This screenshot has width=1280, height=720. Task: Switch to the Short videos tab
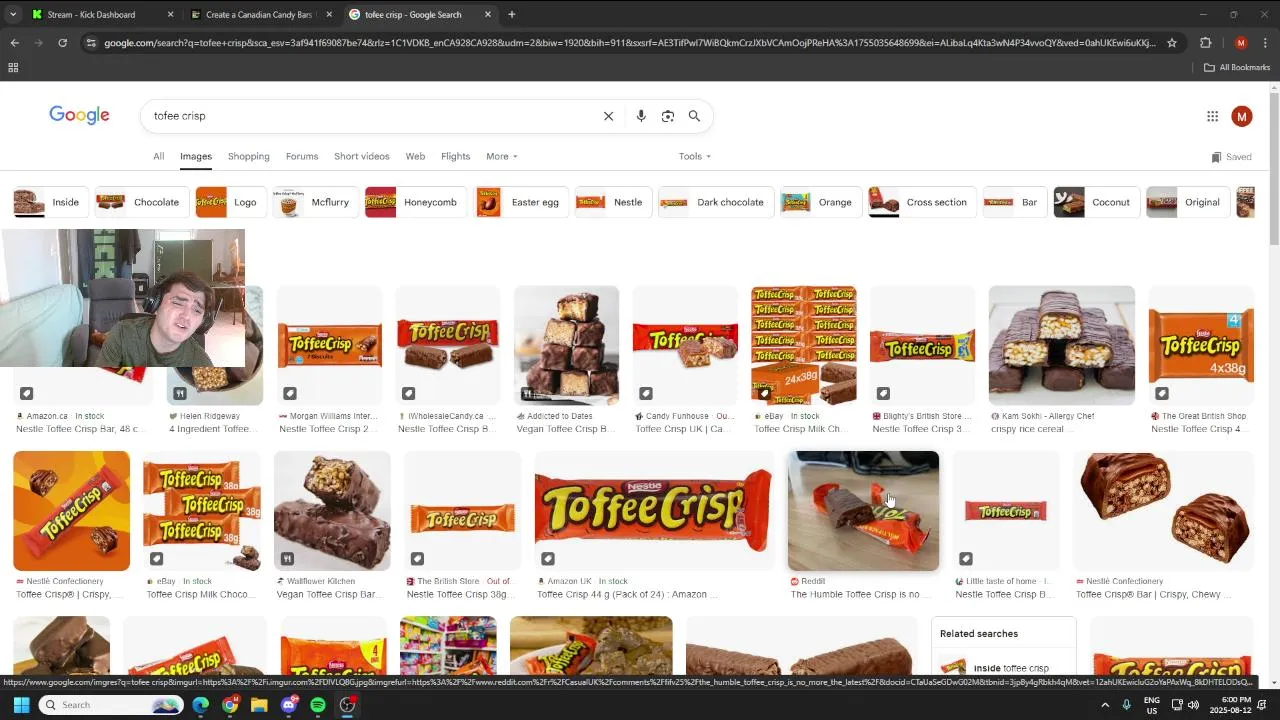point(362,156)
